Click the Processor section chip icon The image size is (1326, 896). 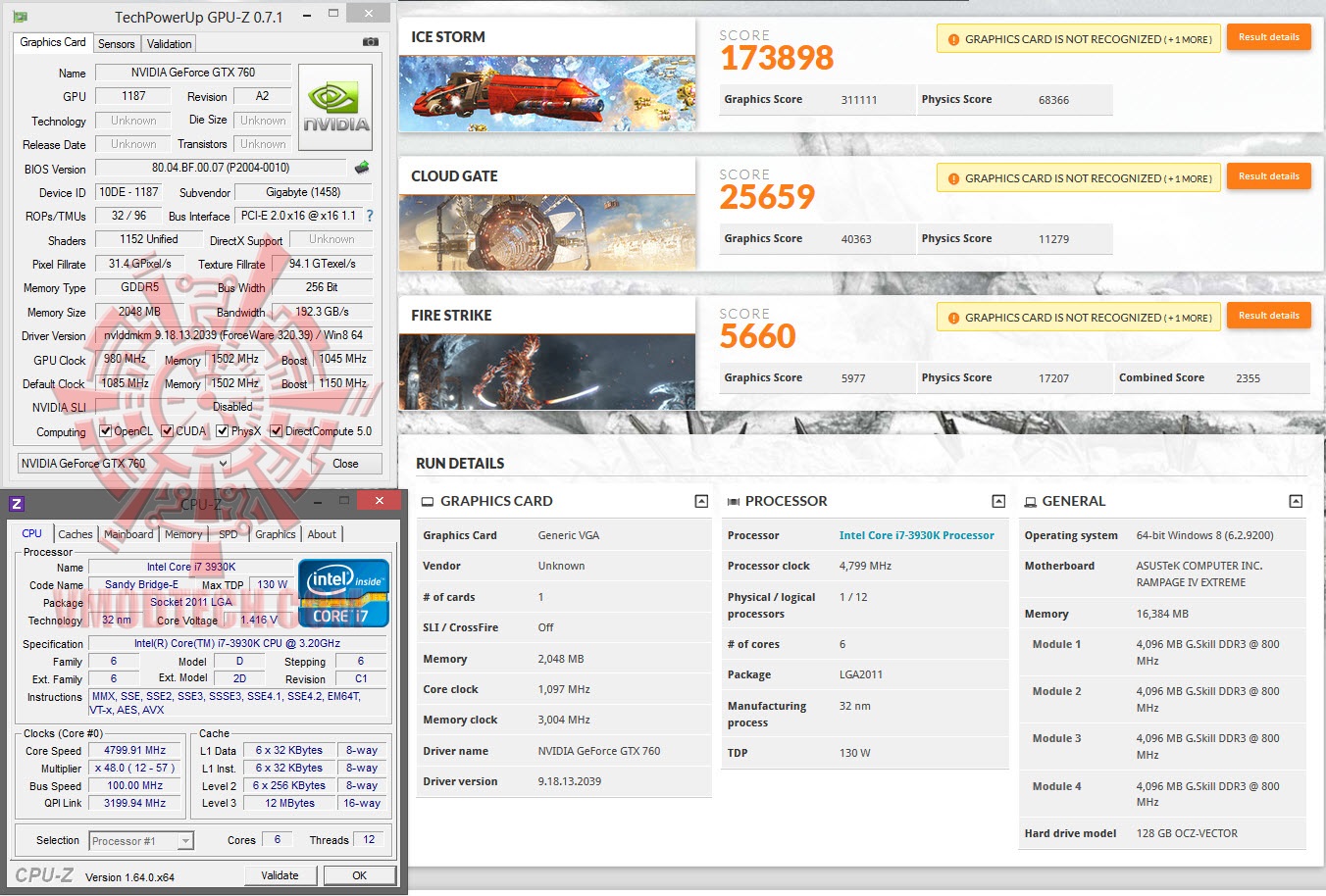pyautogui.click(x=733, y=501)
